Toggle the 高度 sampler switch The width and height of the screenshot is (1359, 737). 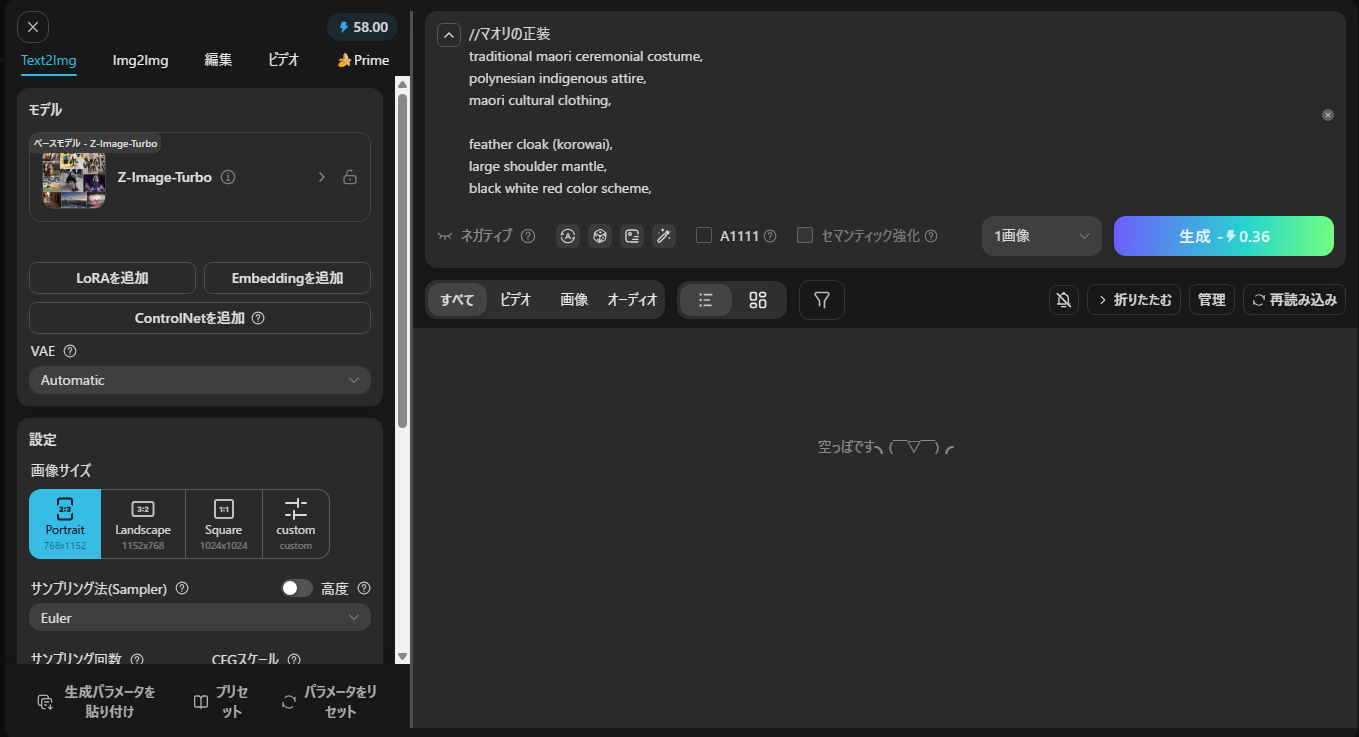(x=297, y=589)
